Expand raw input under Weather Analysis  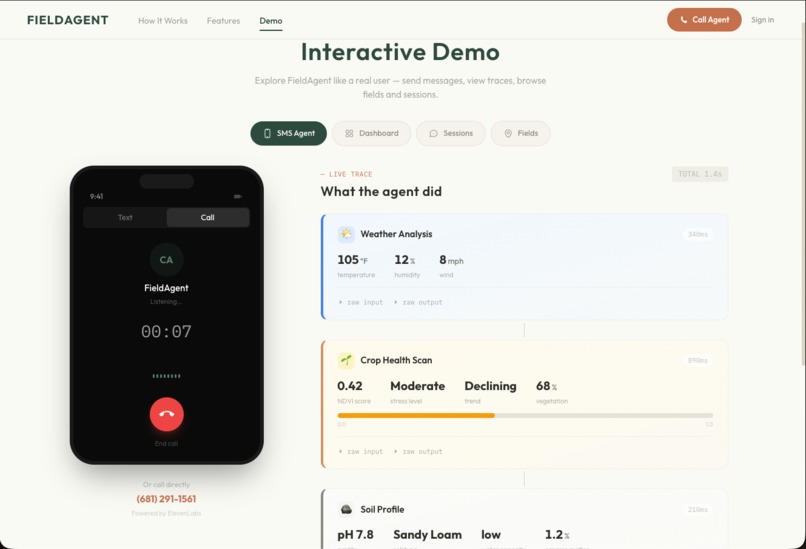coord(361,302)
